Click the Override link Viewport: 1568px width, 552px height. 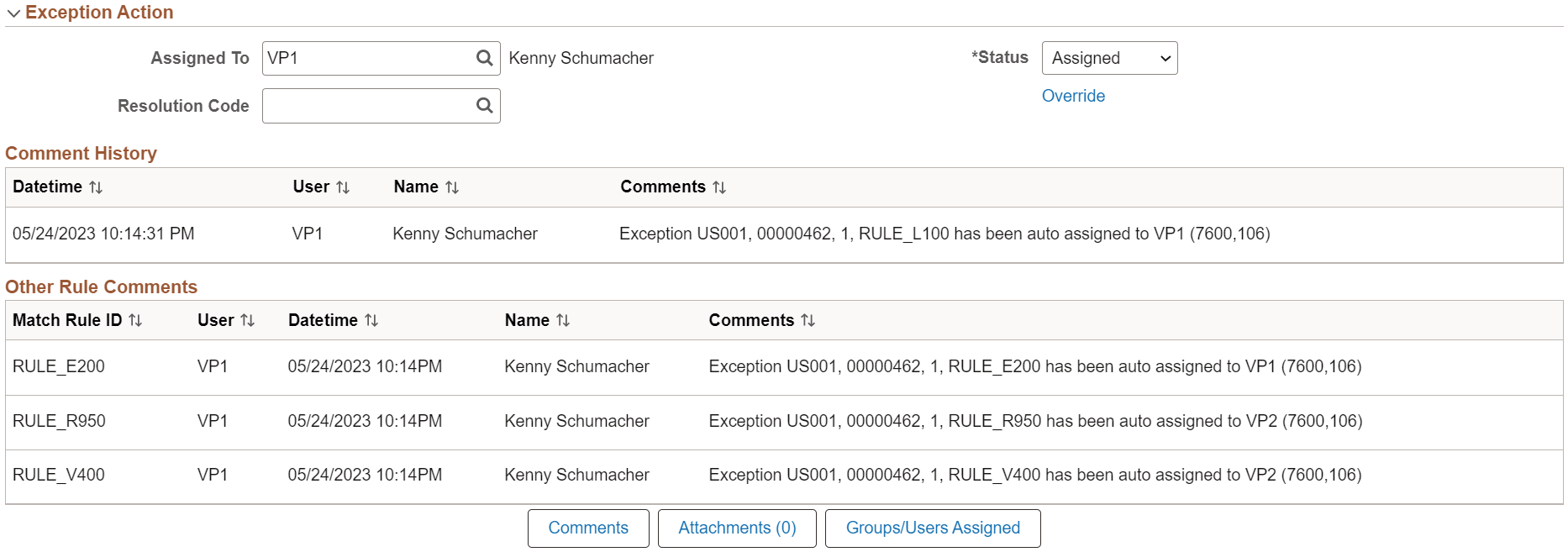click(x=1073, y=96)
